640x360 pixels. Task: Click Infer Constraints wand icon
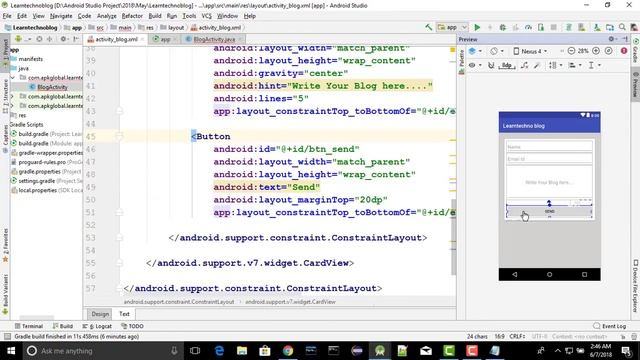[x=537, y=65]
